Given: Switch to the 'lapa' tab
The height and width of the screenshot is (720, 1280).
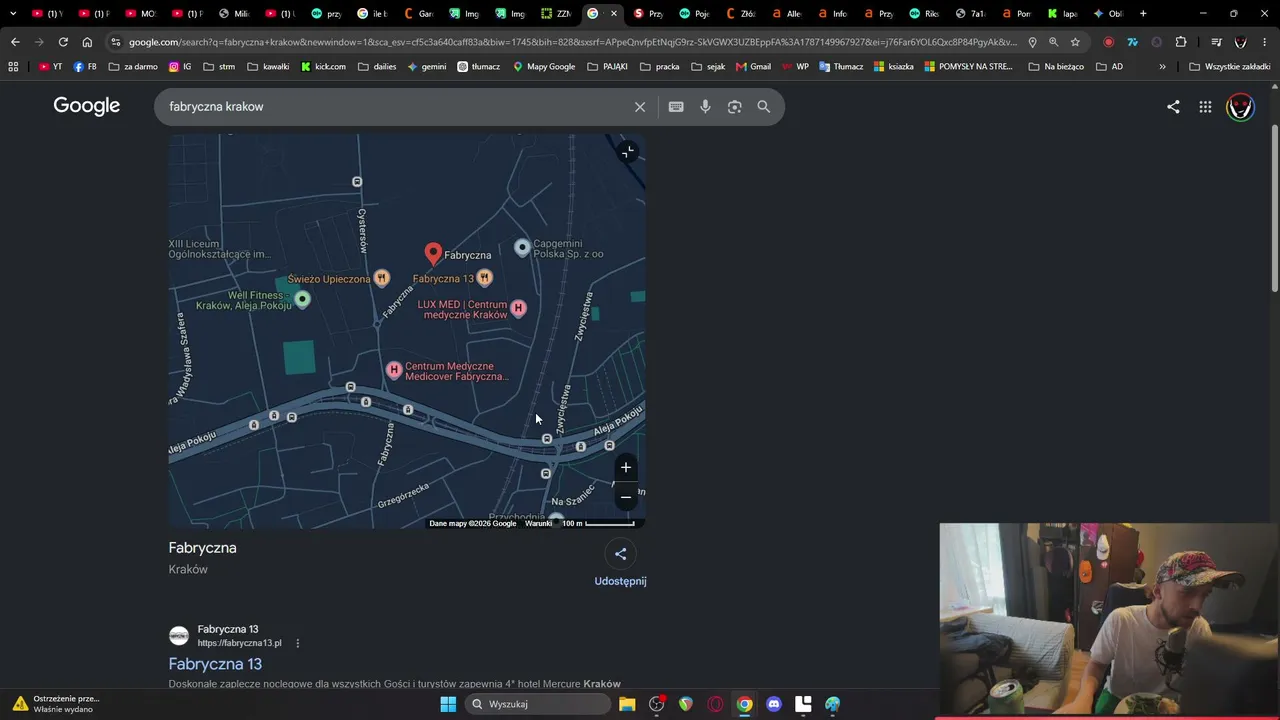Looking at the screenshot, I should 1062,14.
